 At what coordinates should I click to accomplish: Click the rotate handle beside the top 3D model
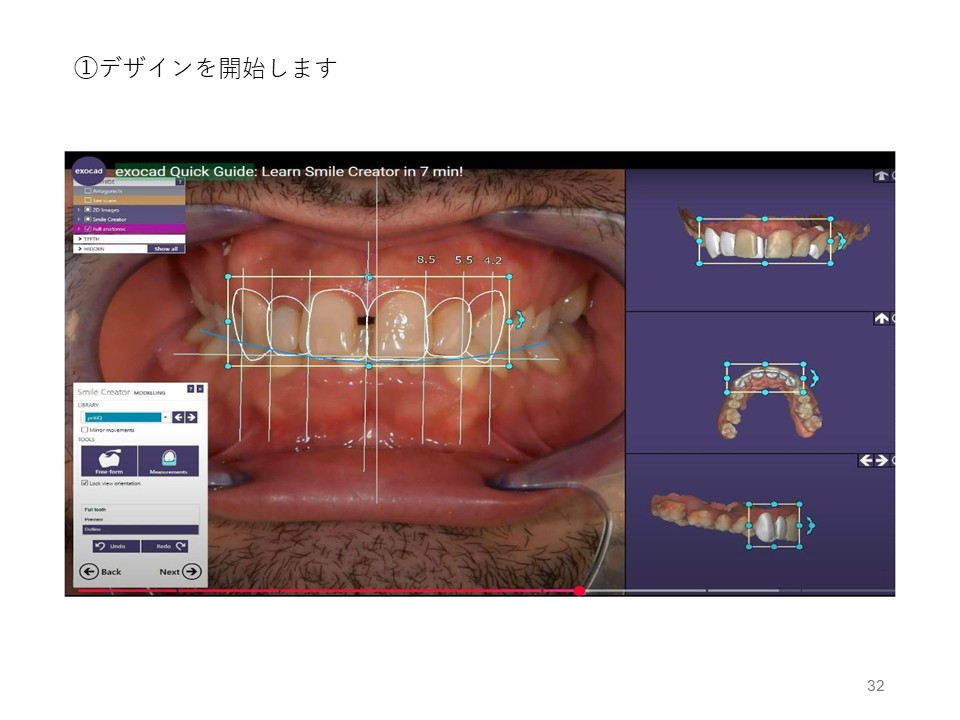842,241
